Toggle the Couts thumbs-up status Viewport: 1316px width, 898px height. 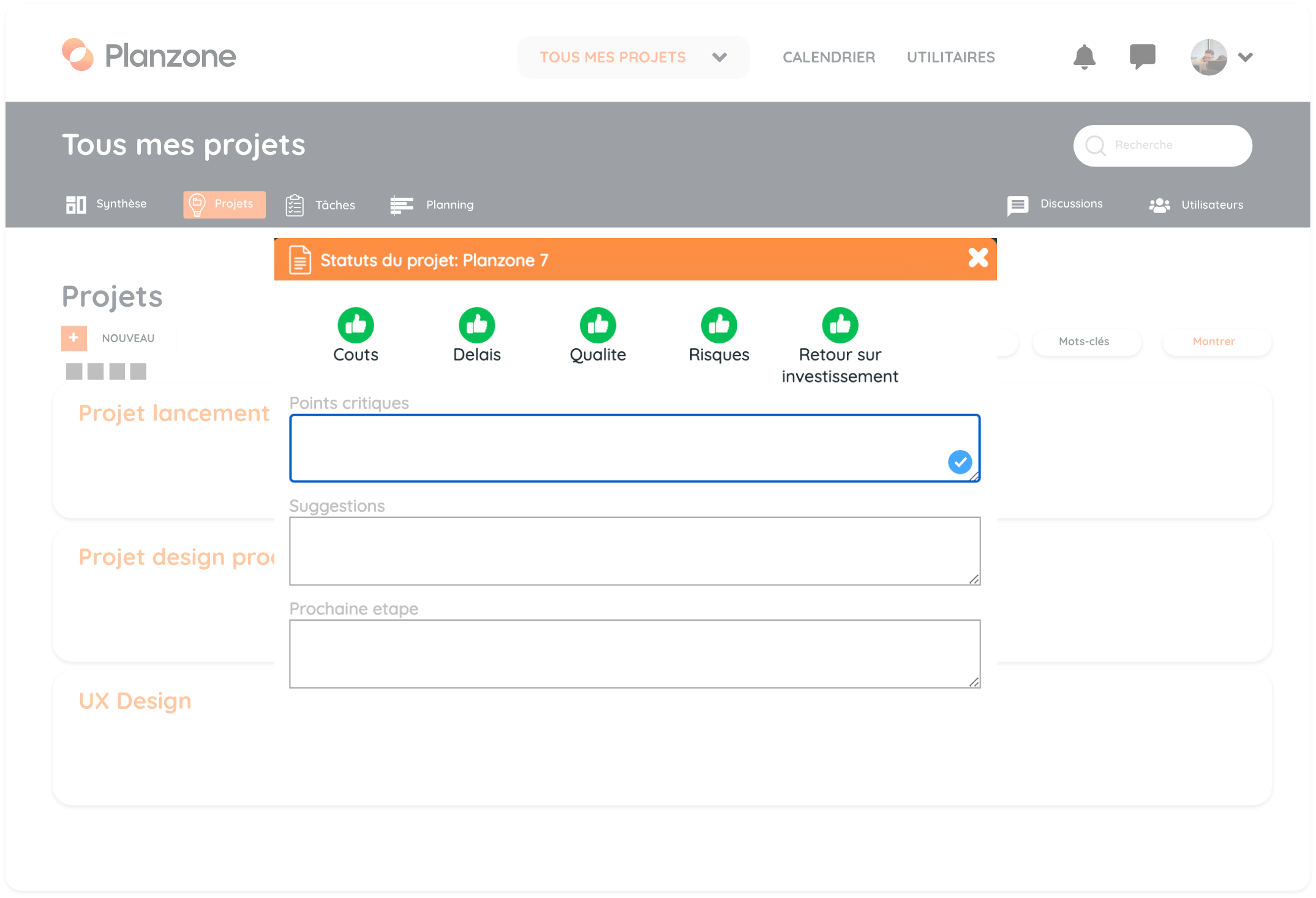[355, 325]
